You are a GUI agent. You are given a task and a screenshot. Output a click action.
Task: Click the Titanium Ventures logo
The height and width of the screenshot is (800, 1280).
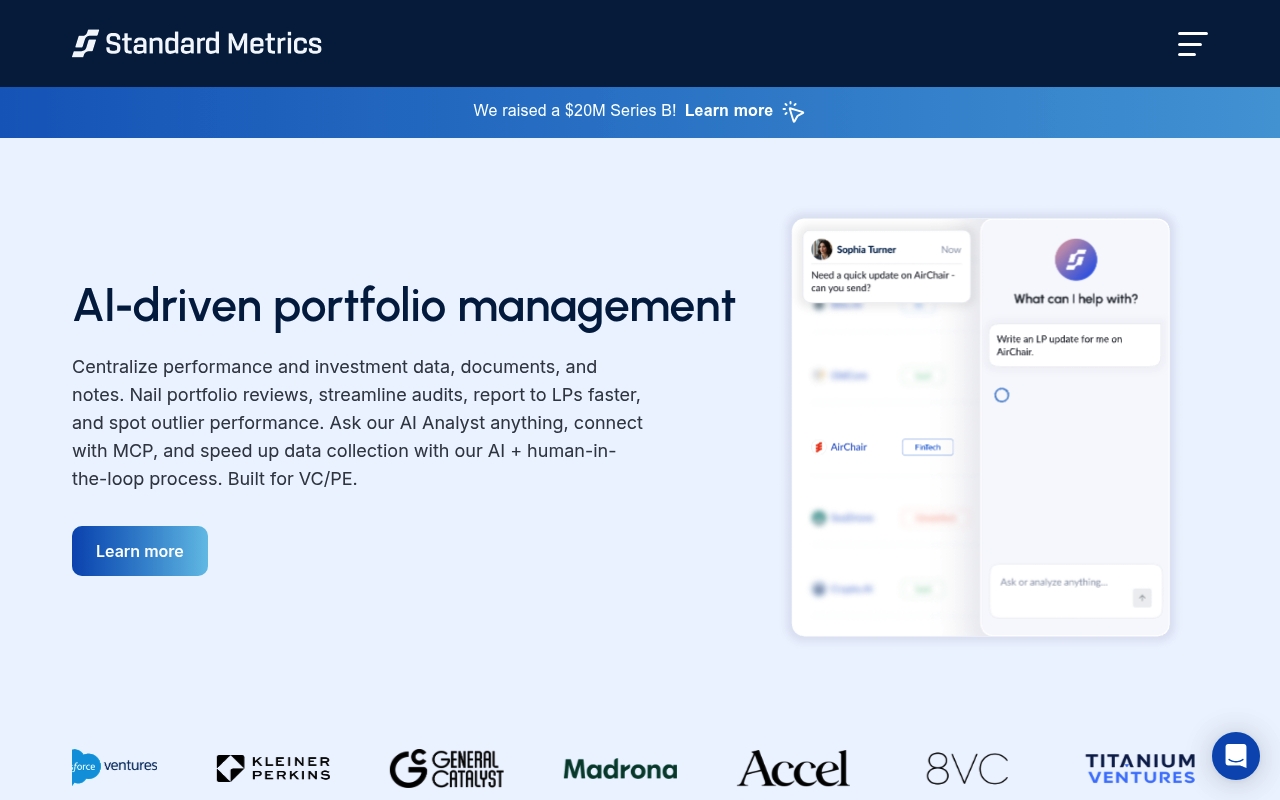(x=1140, y=768)
